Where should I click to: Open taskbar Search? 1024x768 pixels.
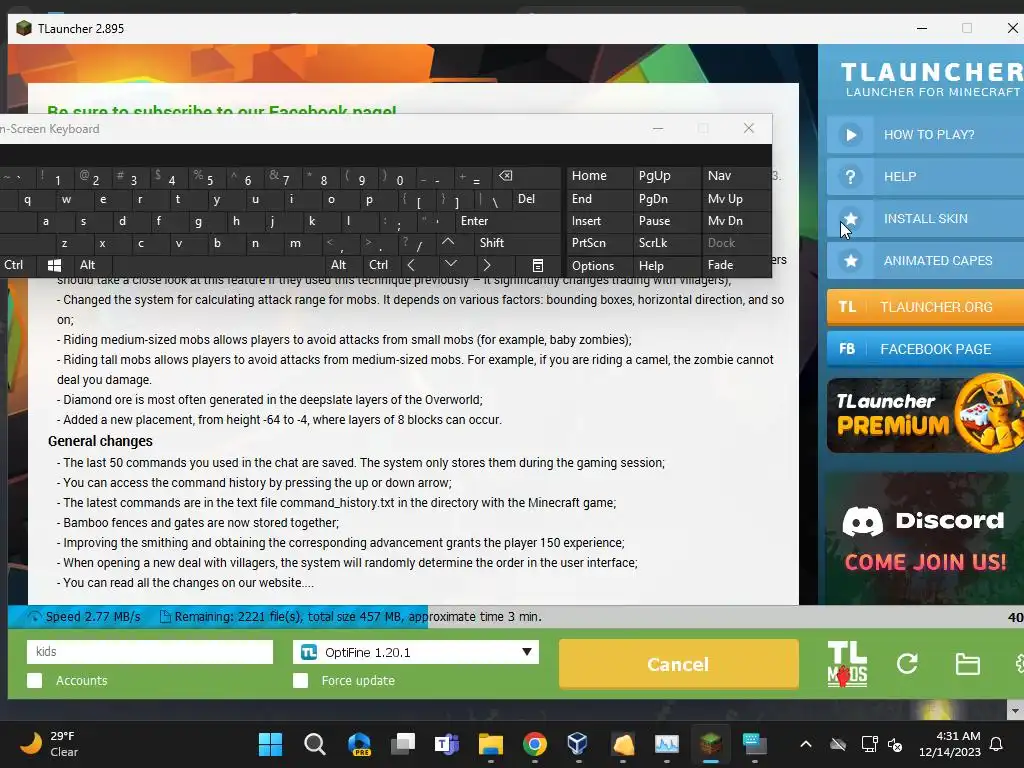(315, 744)
